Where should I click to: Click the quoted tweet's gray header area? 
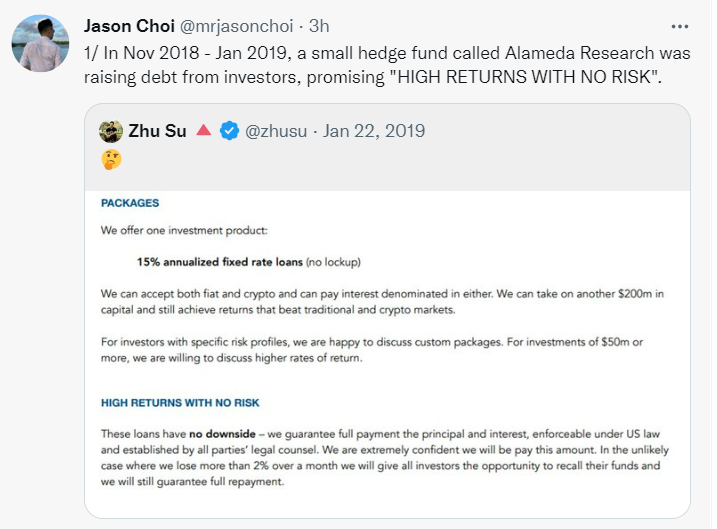click(x=500, y=160)
